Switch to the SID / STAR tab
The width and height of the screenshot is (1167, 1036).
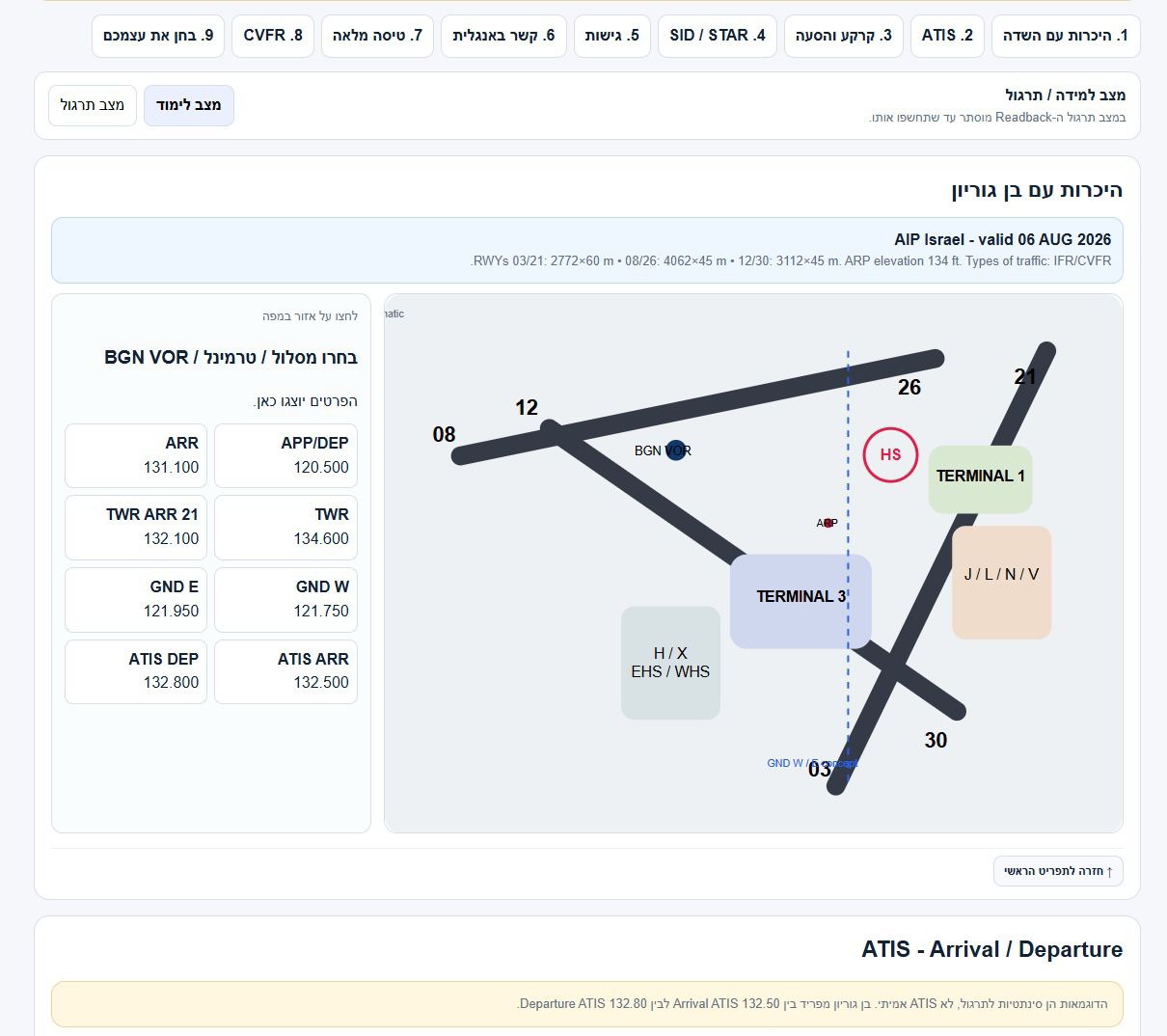point(718,36)
